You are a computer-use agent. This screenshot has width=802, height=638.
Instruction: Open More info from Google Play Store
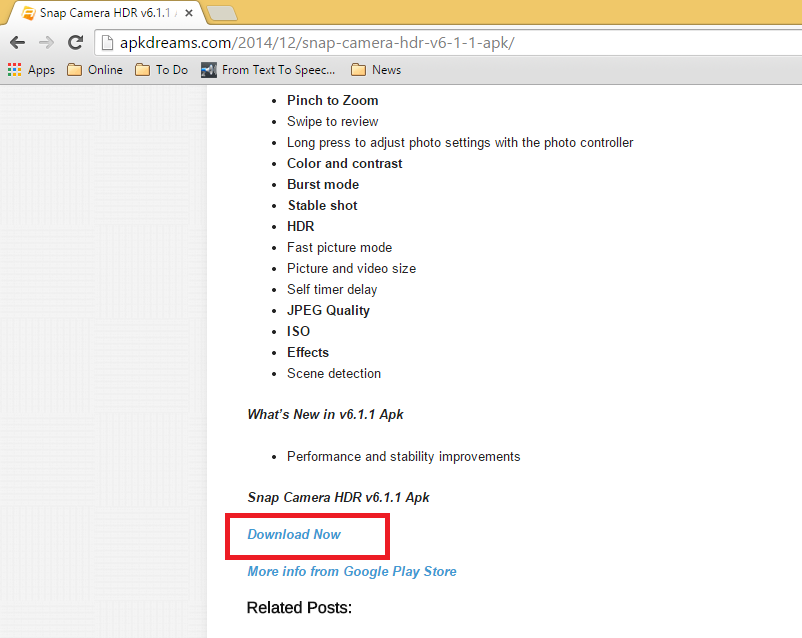tap(352, 571)
